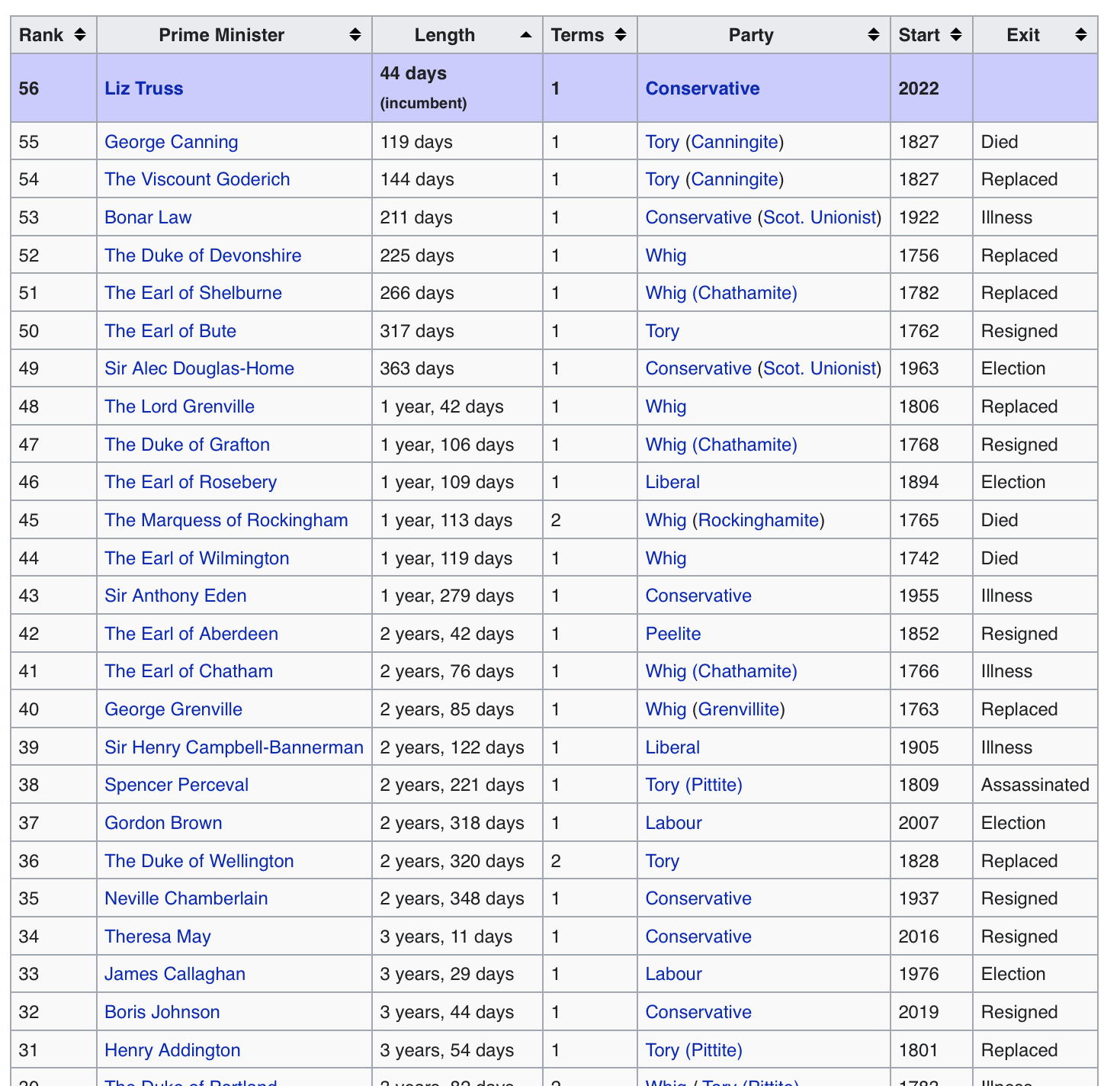Image resolution: width=1120 pixels, height=1086 pixels.
Task: Open the Bonar Law link
Action: pyautogui.click(x=148, y=217)
